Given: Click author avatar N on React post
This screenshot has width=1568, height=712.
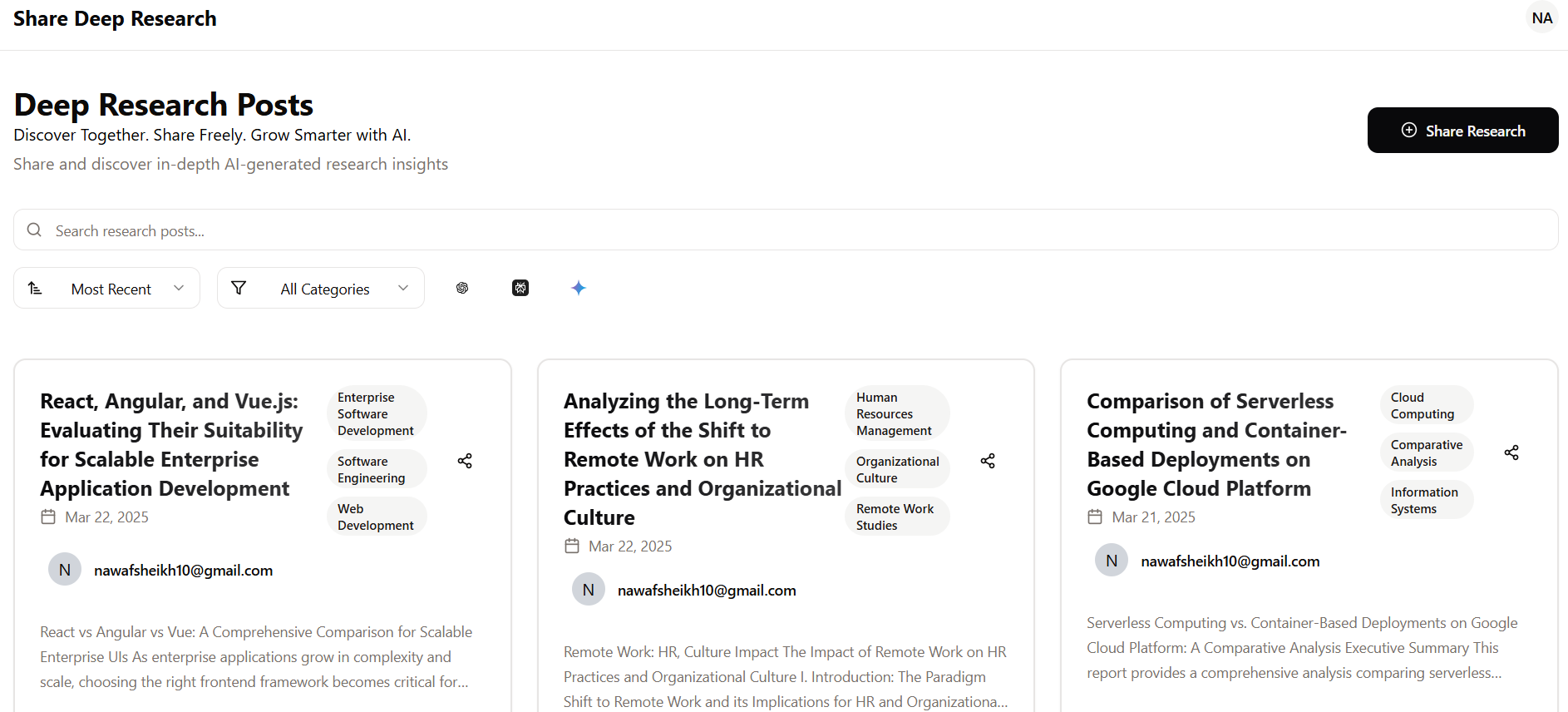Looking at the screenshot, I should coord(65,570).
